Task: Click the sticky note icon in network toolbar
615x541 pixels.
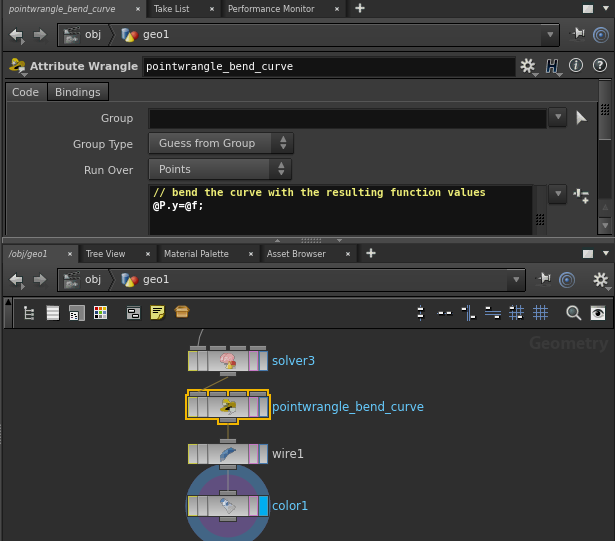Action: pyautogui.click(x=157, y=313)
